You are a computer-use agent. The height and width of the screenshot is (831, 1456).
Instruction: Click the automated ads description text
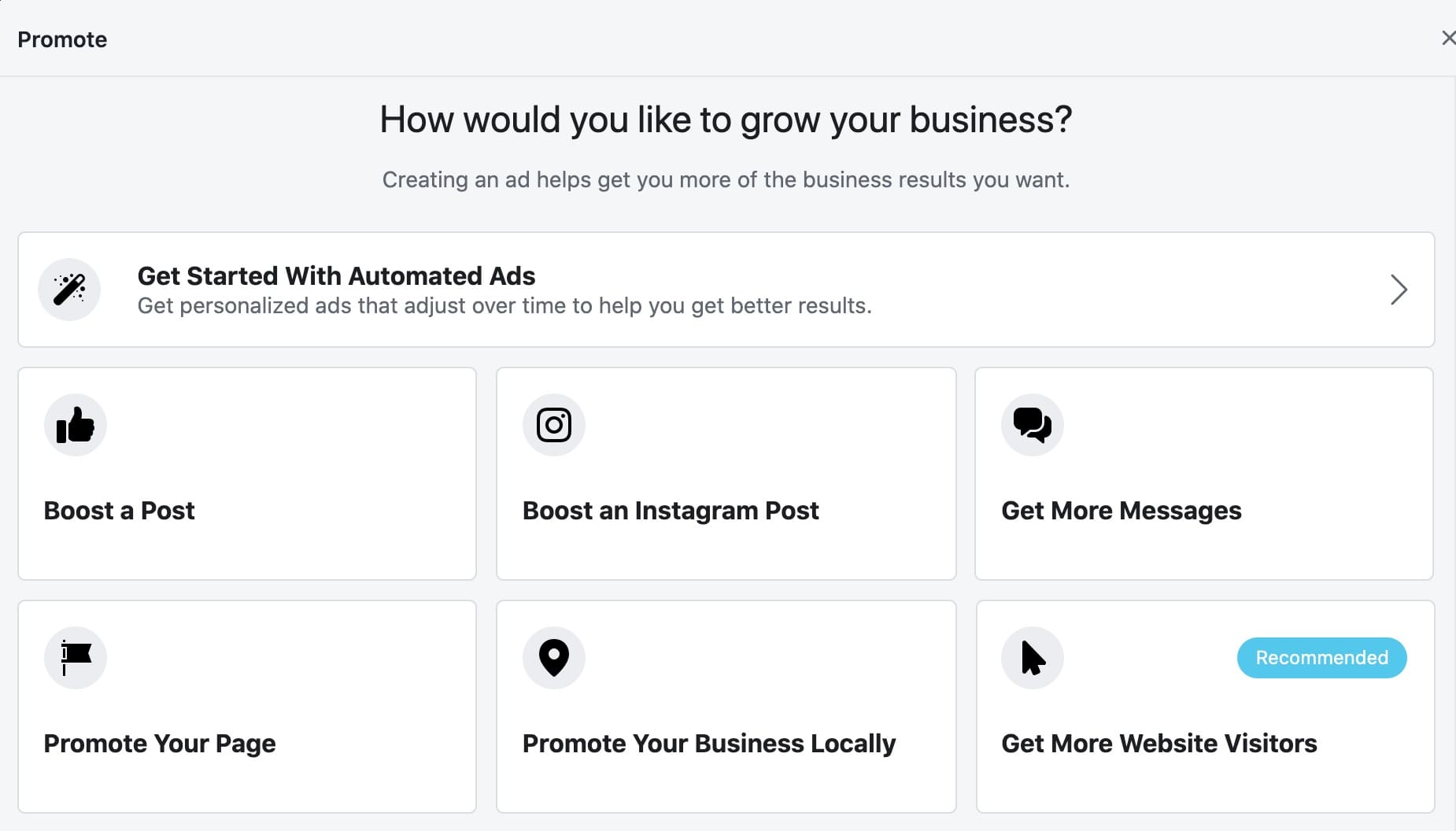point(504,306)
